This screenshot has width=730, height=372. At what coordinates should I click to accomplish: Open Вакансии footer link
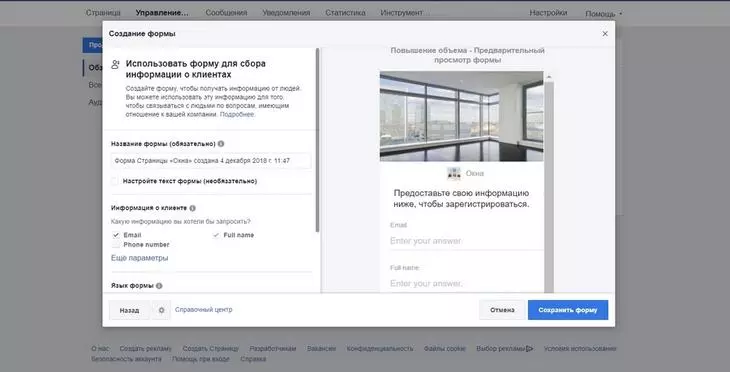(321, 348)
